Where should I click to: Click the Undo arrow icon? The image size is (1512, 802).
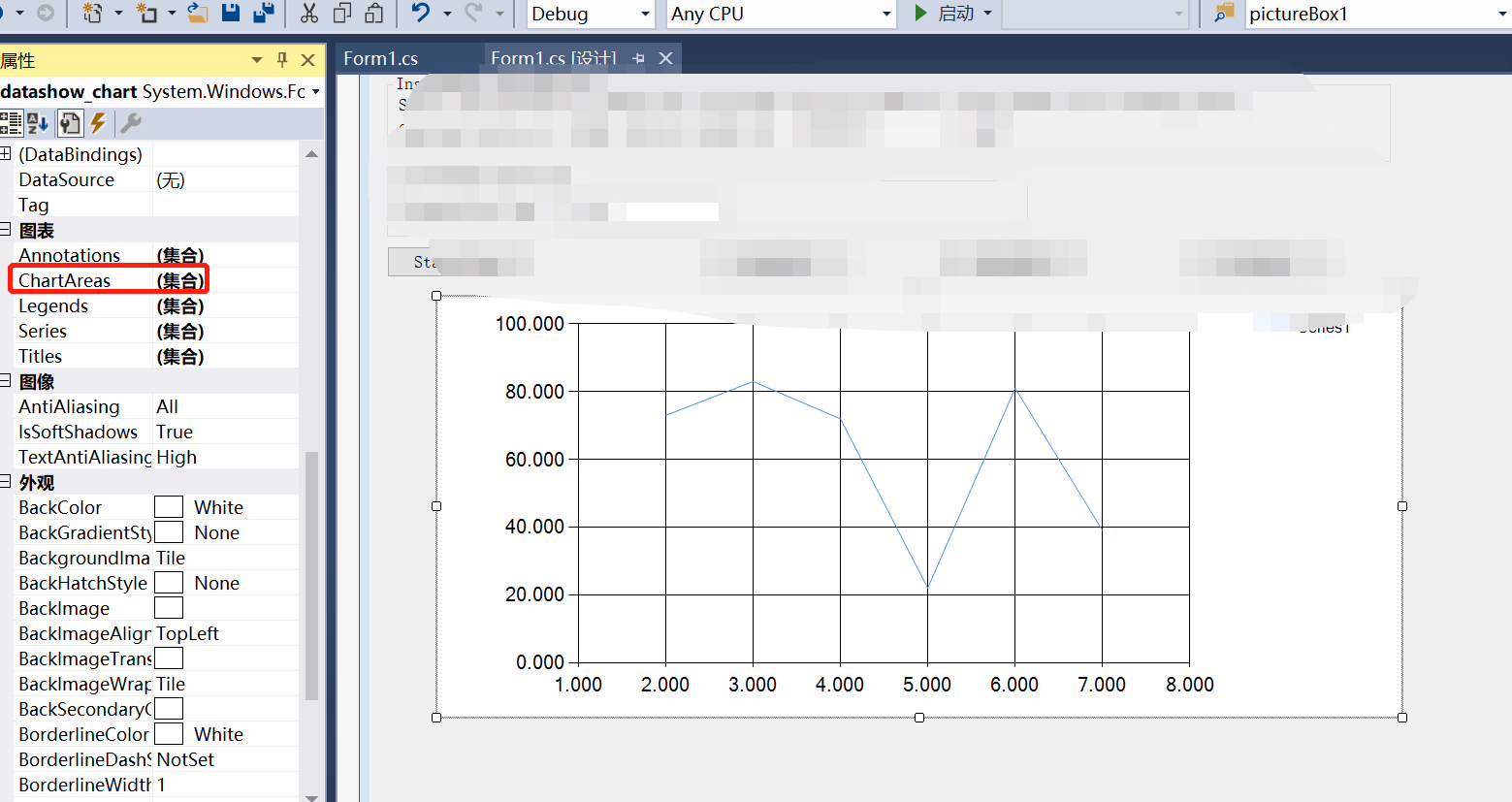tap(420, 14)
